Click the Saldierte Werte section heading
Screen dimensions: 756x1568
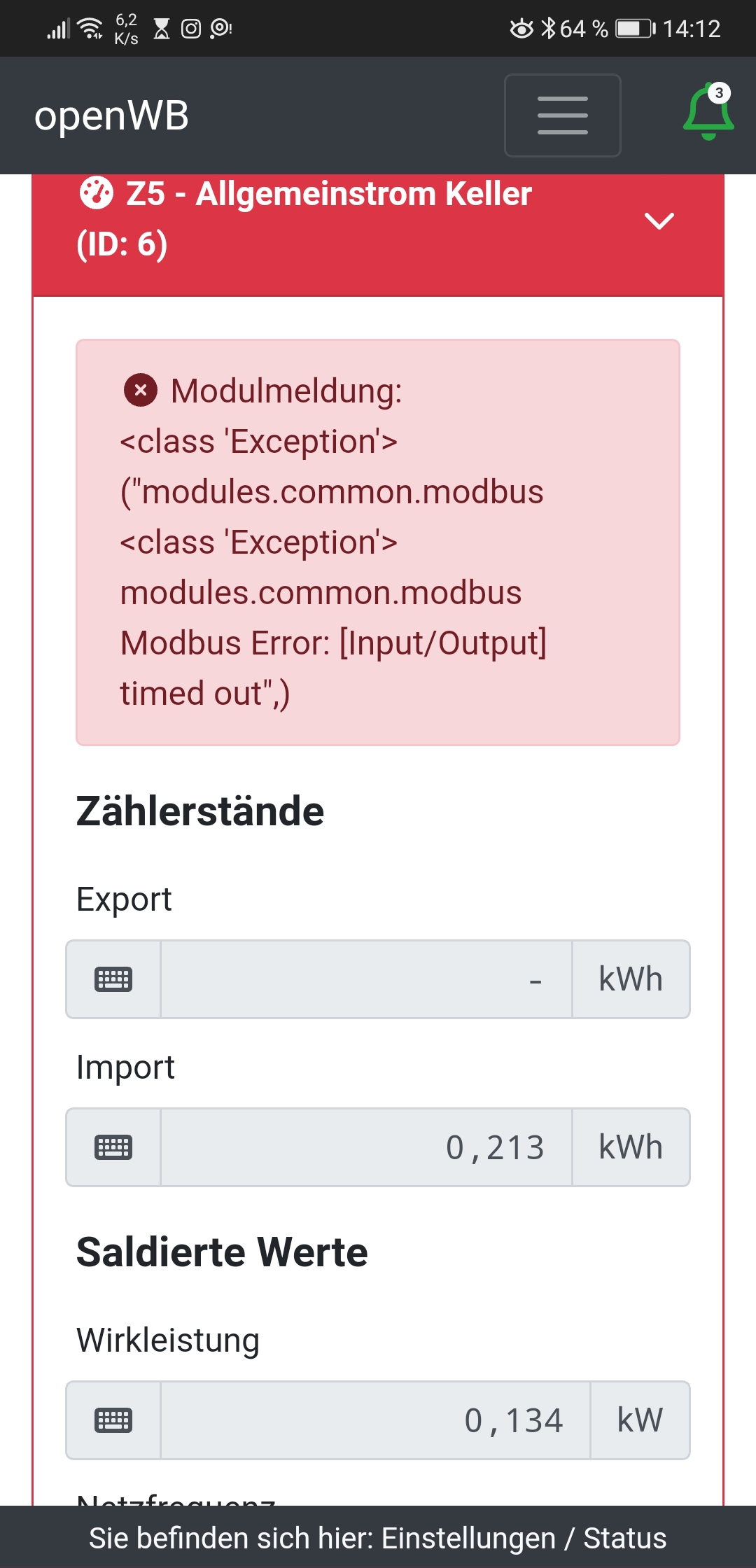(x=222, y=1252)
